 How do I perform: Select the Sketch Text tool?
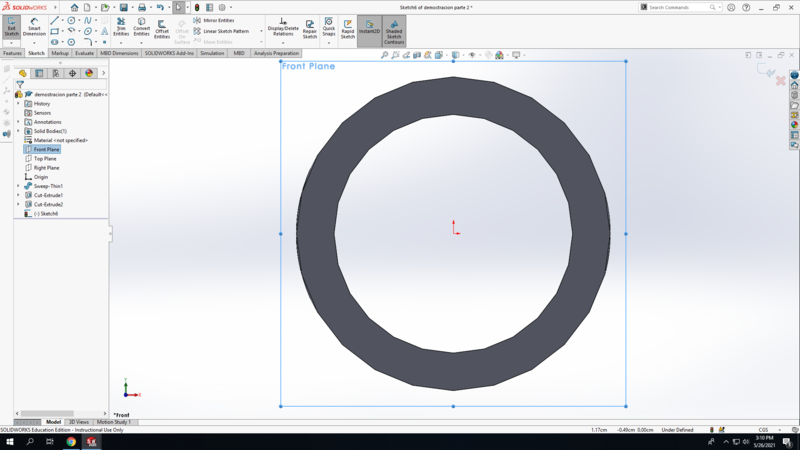(105, 32)
